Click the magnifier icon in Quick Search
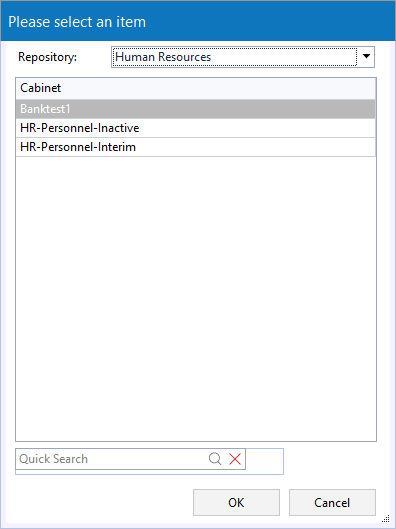 [x=215, y=459]
